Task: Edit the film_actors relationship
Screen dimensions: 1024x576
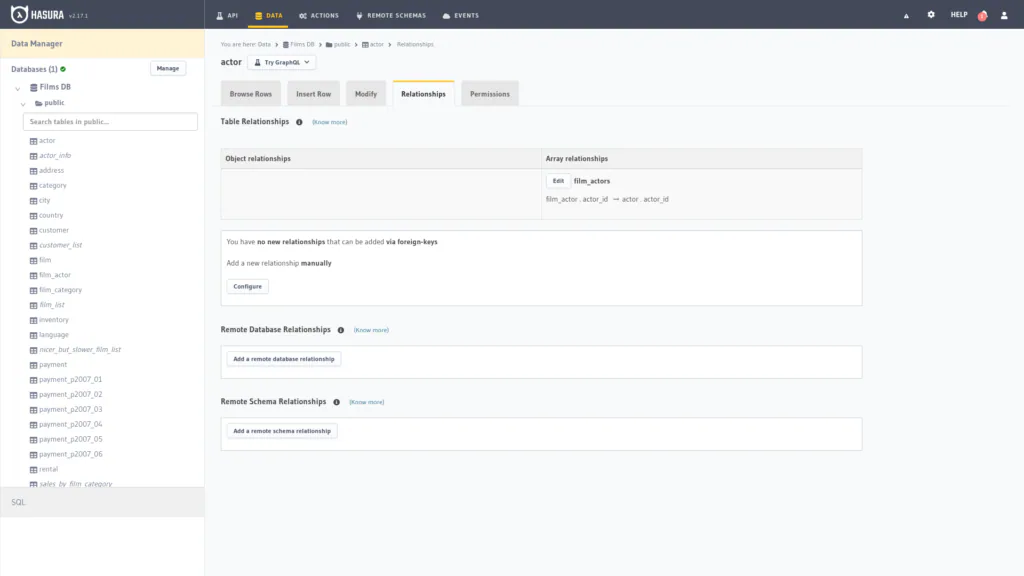Action: tap(558, 181)
